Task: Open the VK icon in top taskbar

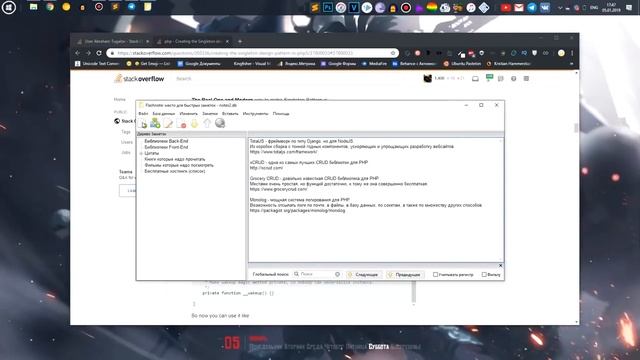Action: tap(545, 7)
